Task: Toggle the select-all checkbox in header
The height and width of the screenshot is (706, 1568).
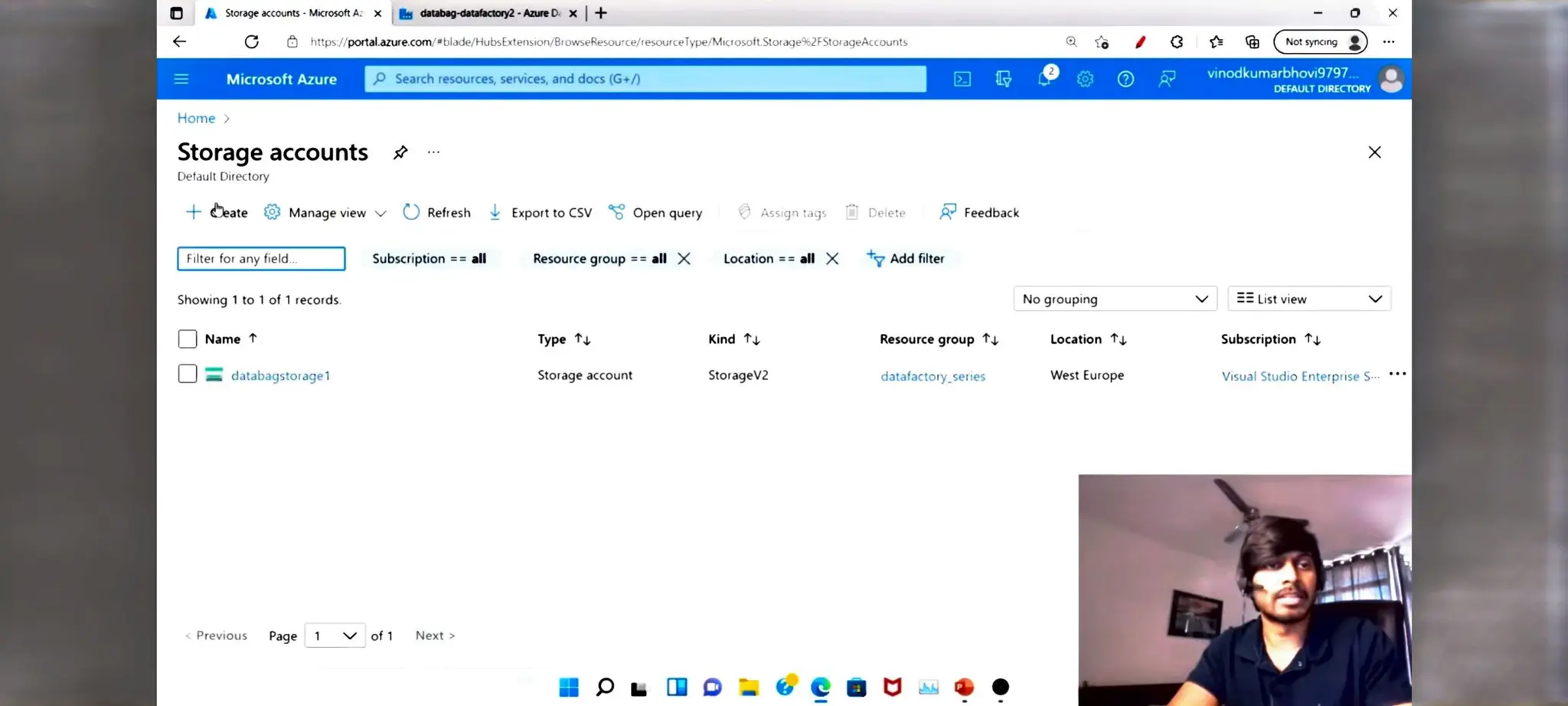Action: (x=188, y=338)
